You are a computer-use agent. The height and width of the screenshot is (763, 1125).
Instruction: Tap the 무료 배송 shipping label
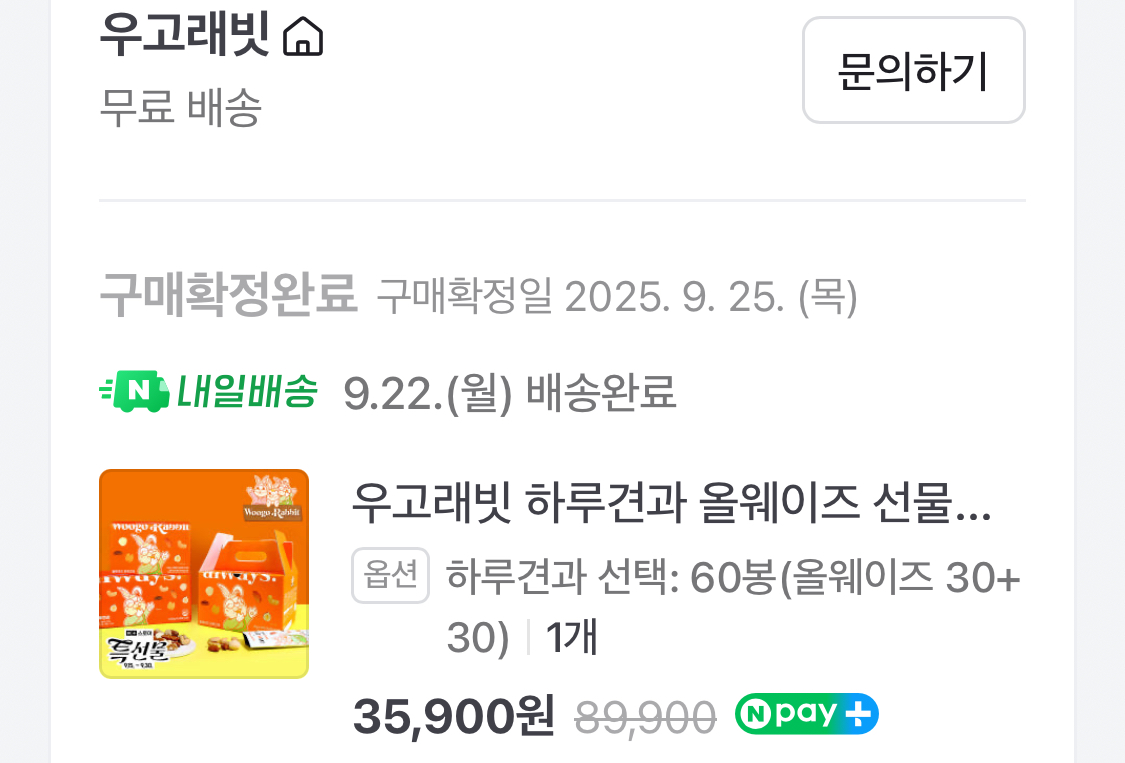point(180,108)
